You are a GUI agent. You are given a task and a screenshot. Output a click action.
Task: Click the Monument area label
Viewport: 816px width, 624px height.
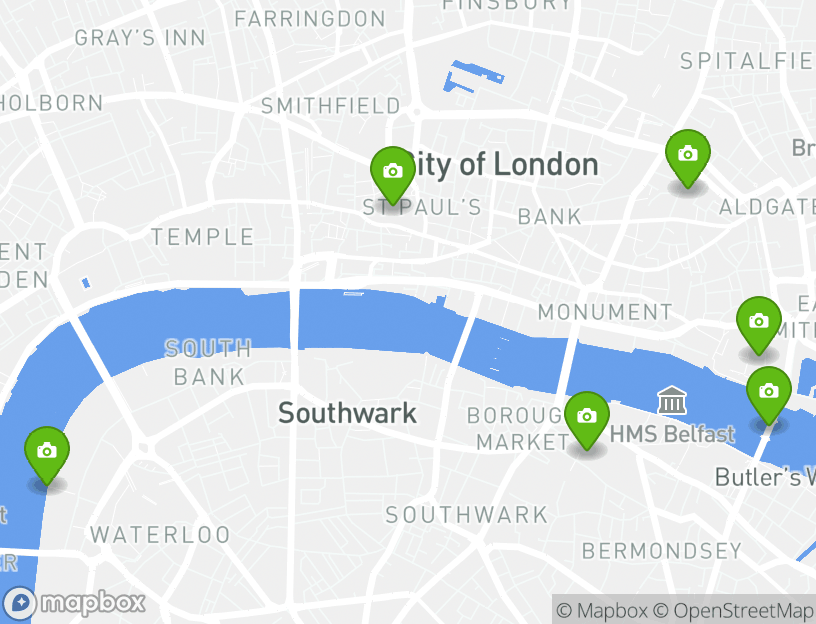click(605, 312)
